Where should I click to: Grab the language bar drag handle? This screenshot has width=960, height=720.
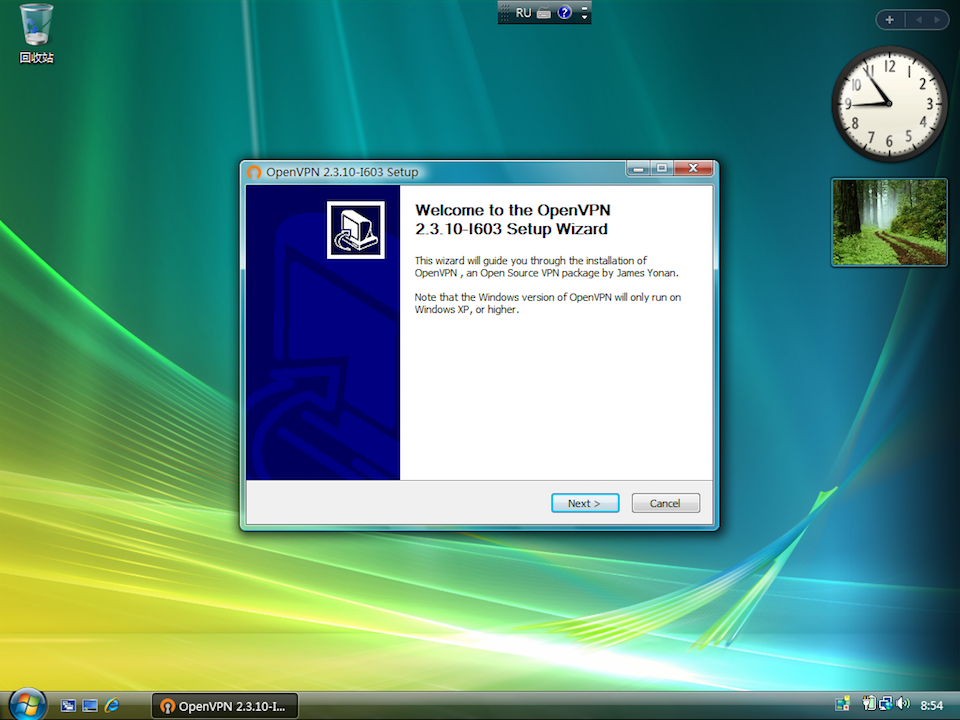(x=504, y=12)
